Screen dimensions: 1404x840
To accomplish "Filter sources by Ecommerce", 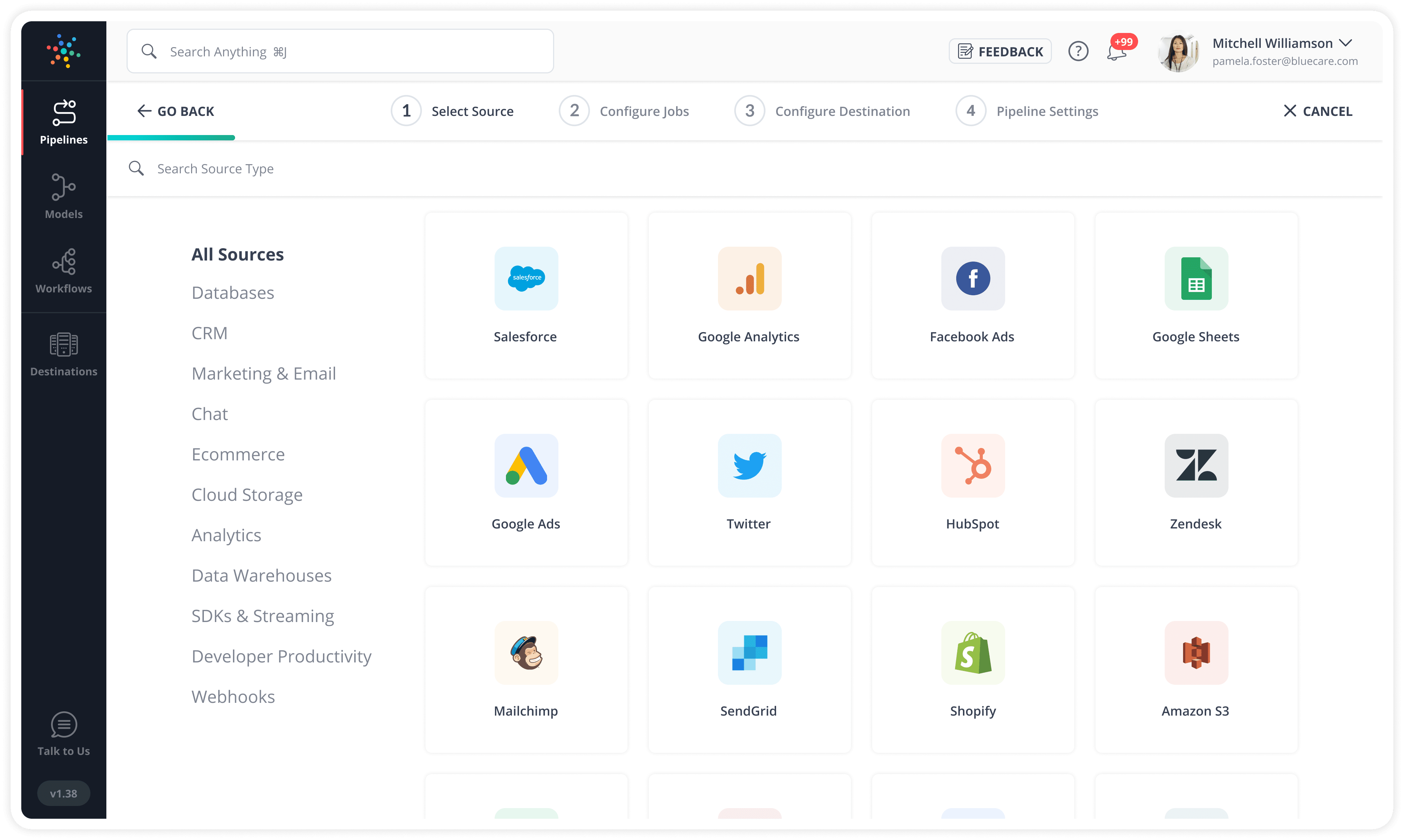I will click(x=238, y=454).
